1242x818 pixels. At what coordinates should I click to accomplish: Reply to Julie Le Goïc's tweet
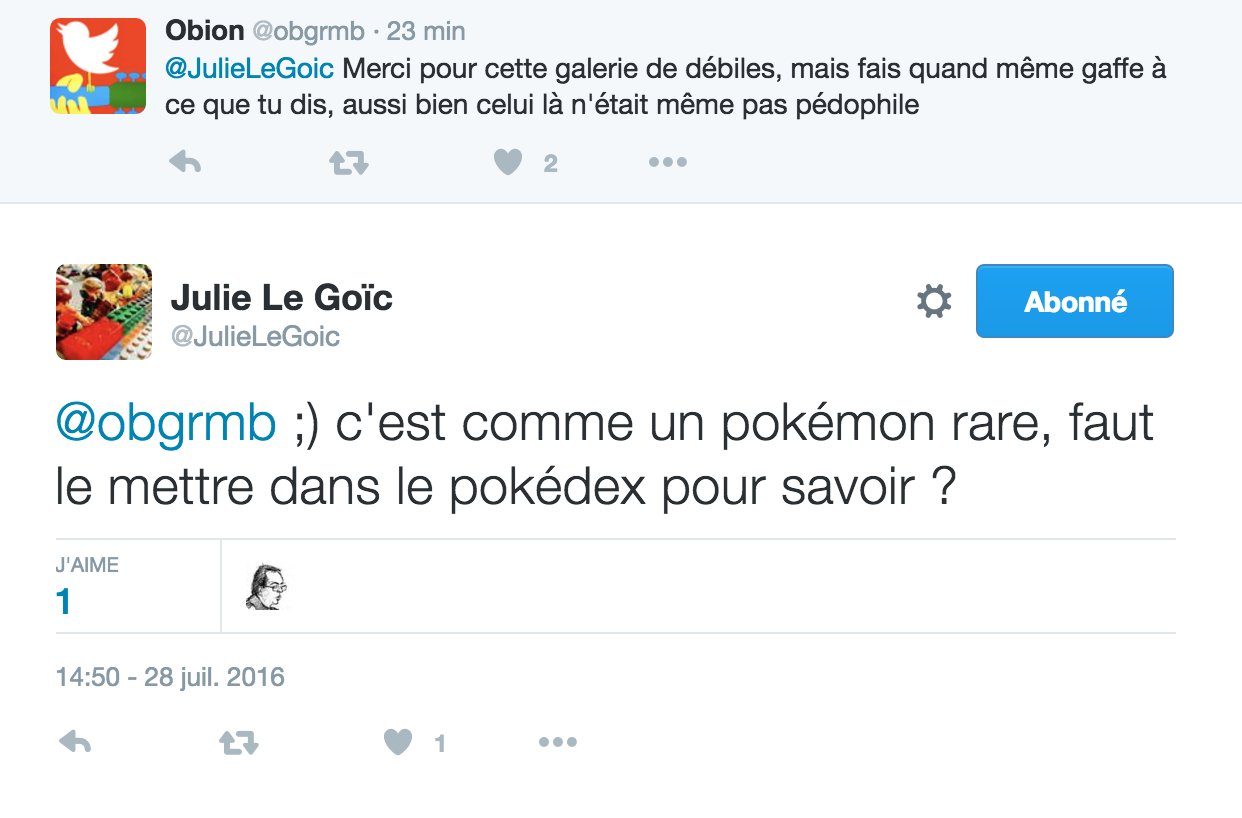(75, 742)
